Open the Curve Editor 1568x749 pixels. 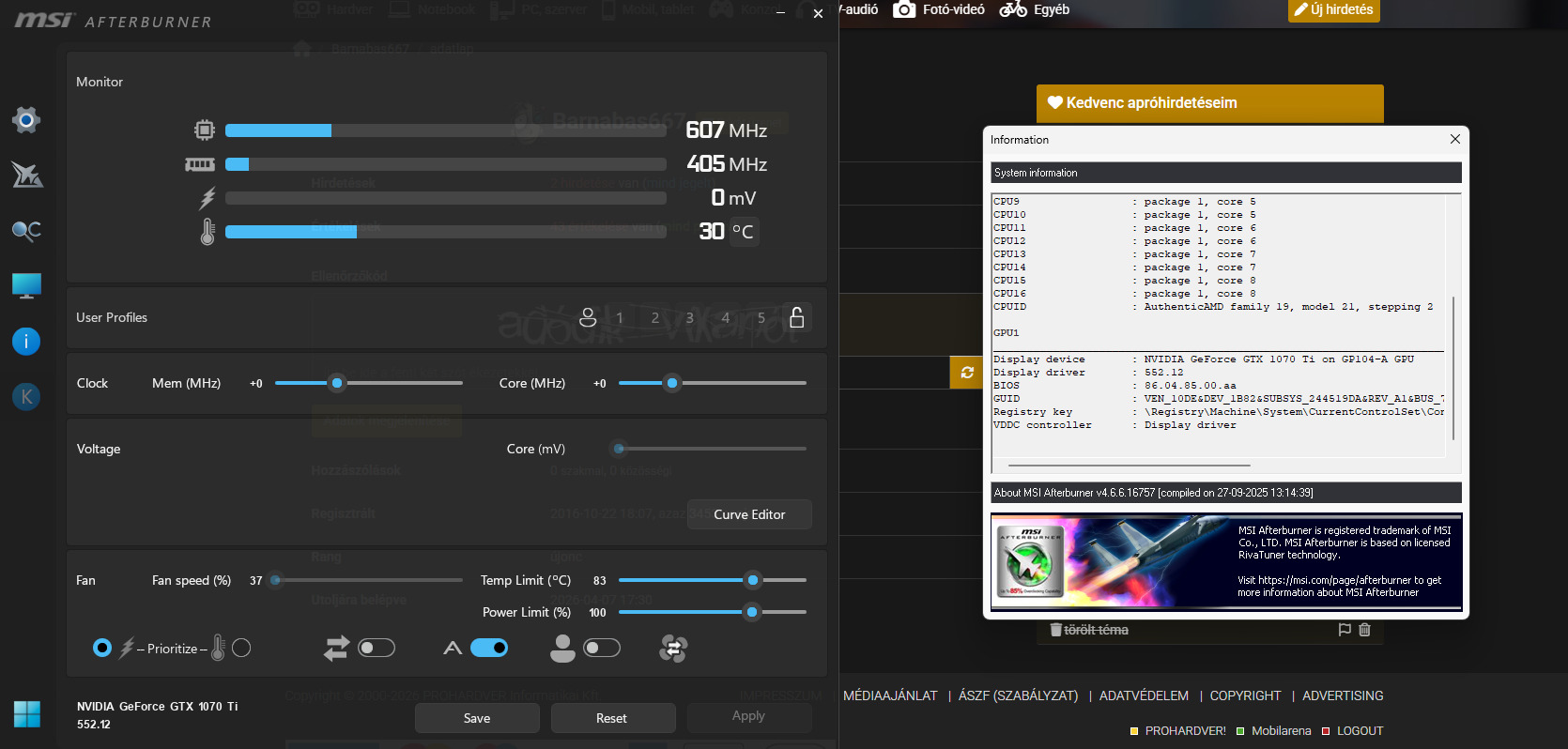749,514
